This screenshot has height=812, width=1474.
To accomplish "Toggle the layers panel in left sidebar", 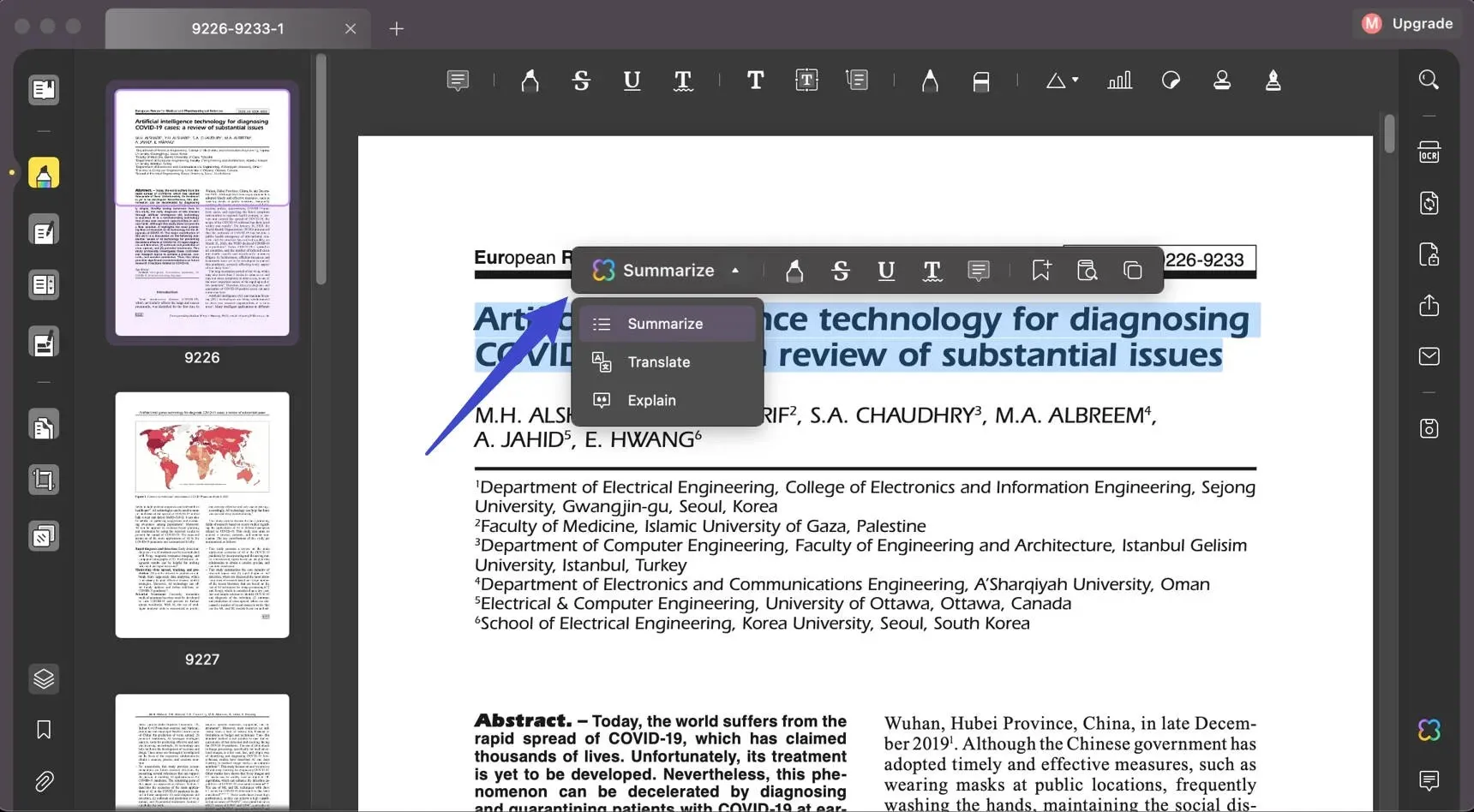I will 44,678.
